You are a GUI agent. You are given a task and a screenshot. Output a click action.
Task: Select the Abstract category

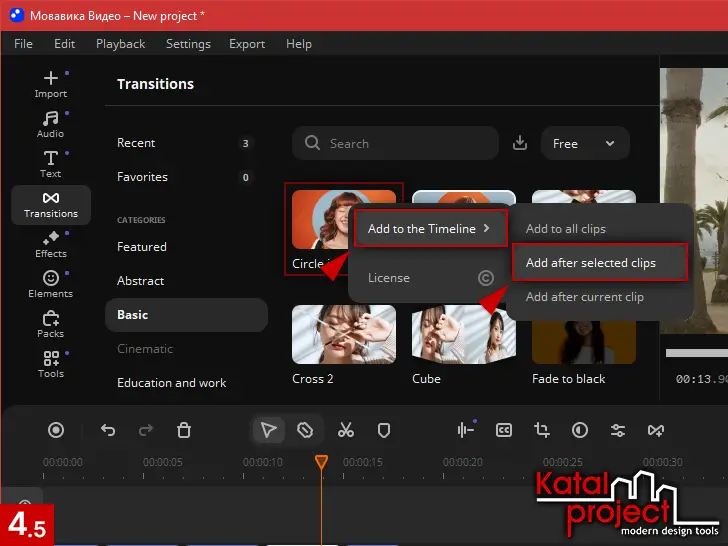tap(140, 281)
